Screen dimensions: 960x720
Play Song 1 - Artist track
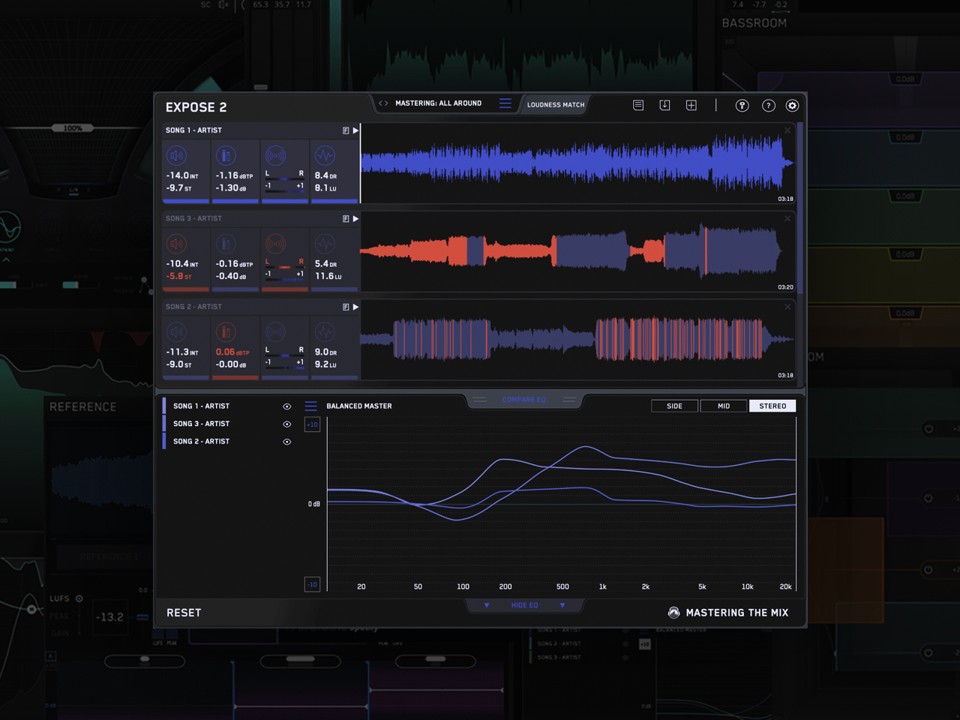[356, 130]
